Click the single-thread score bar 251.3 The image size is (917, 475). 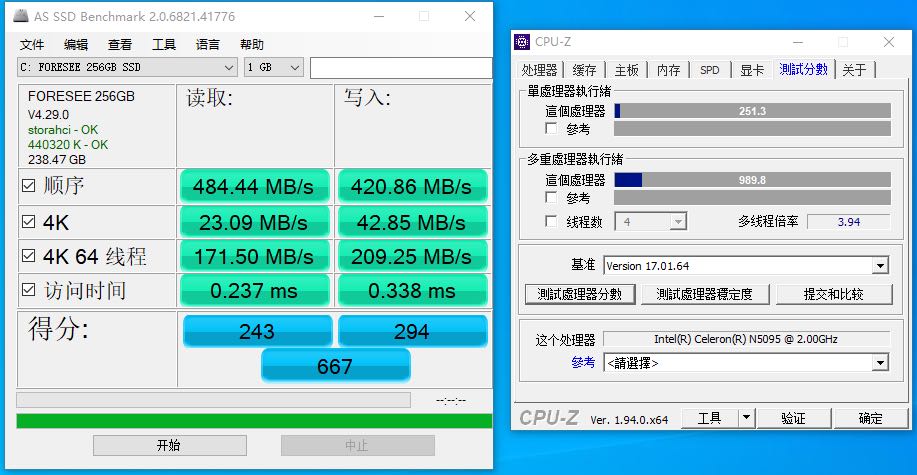tap(753, 111)
